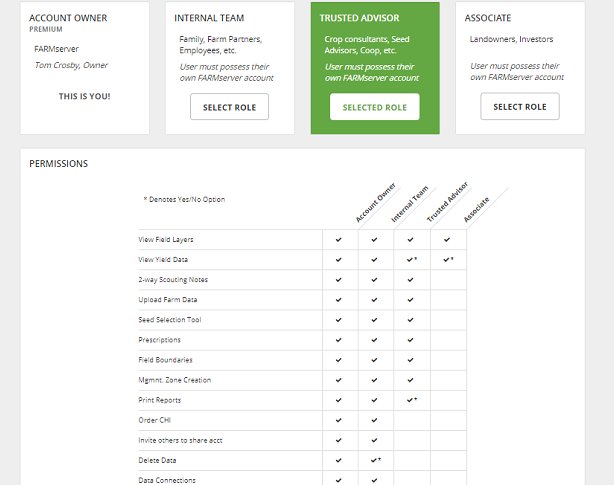Click Account Owner checkmark in View Field Layers row
This screenshot has height=485, width=614.
tap(339, 240)
